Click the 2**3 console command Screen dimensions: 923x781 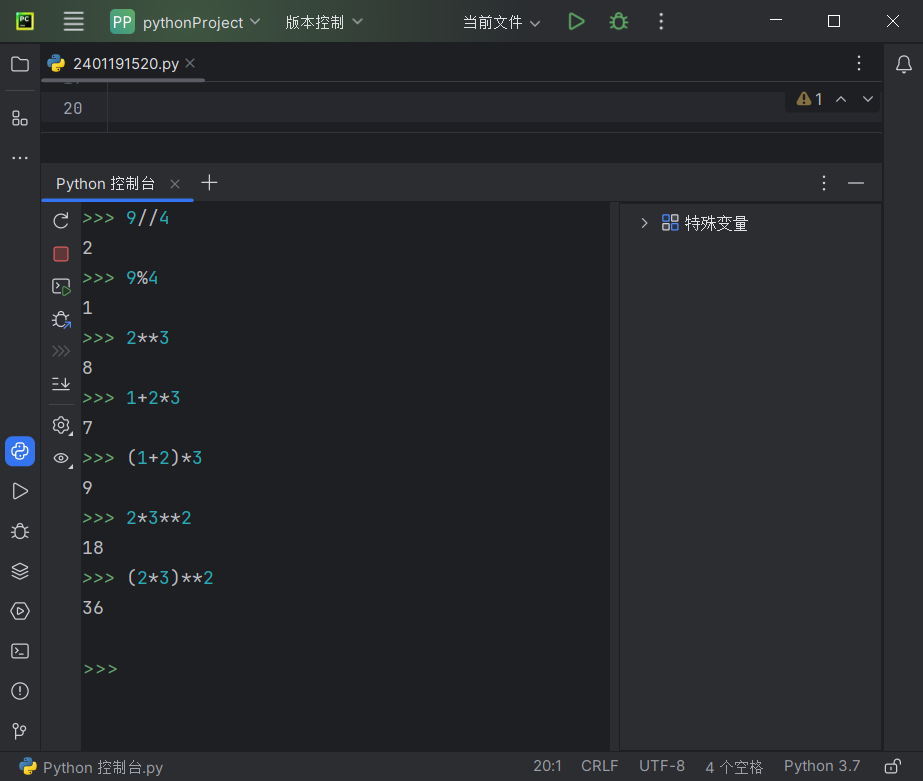[x=148, y=338]
